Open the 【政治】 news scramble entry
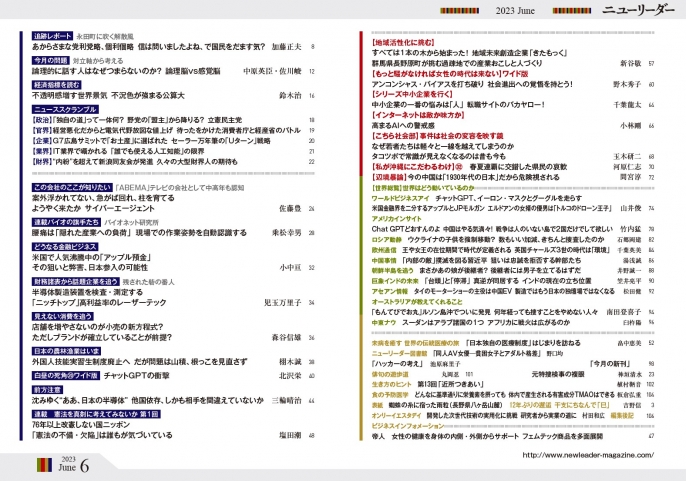The width and height of the screenshot is (686, 481). tap(46, 119)
